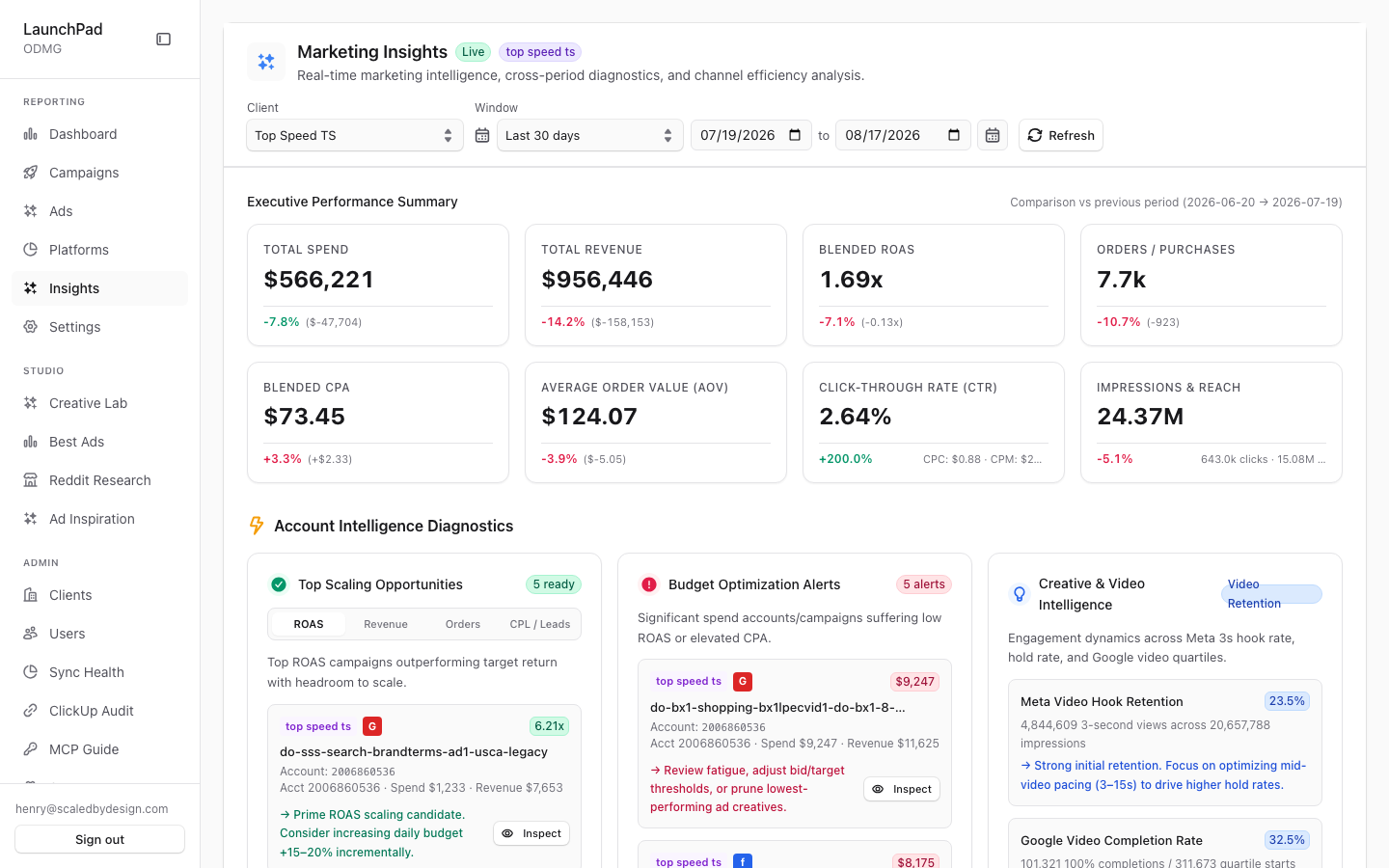Go to Reddit Research page

click(99, 480)
